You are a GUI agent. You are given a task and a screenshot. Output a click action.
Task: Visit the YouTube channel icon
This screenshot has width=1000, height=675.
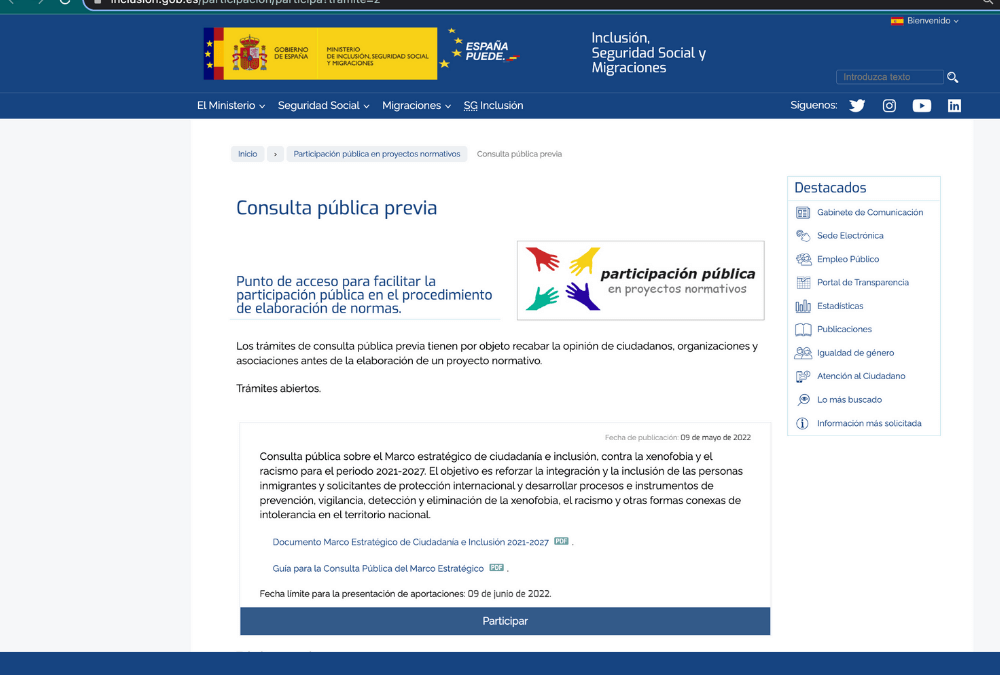922,106
